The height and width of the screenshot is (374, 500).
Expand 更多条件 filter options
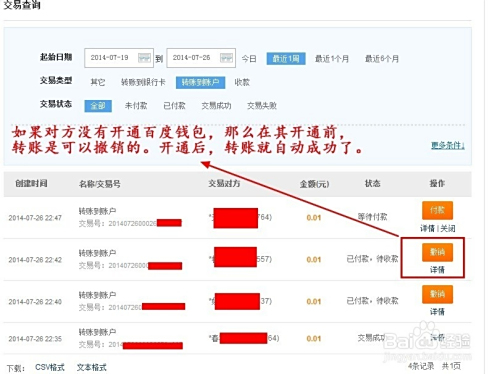448,146
